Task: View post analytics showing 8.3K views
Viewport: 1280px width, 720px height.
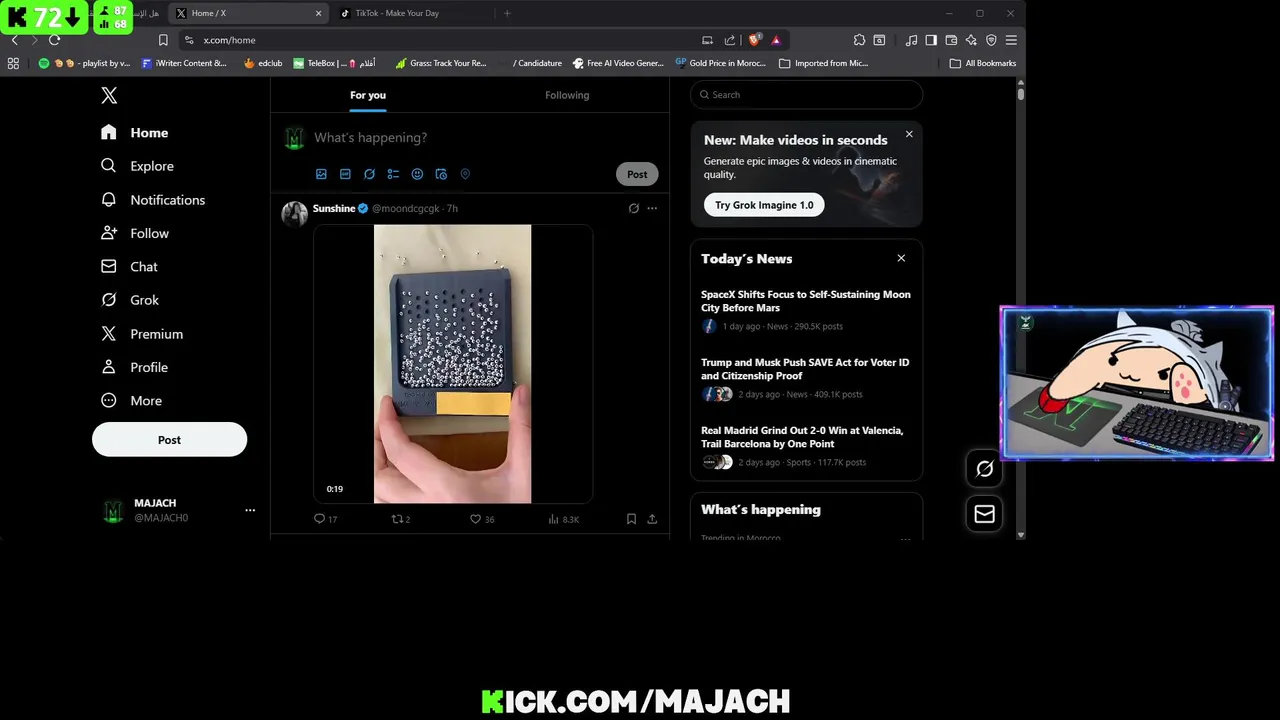Action: click(564, 519)
